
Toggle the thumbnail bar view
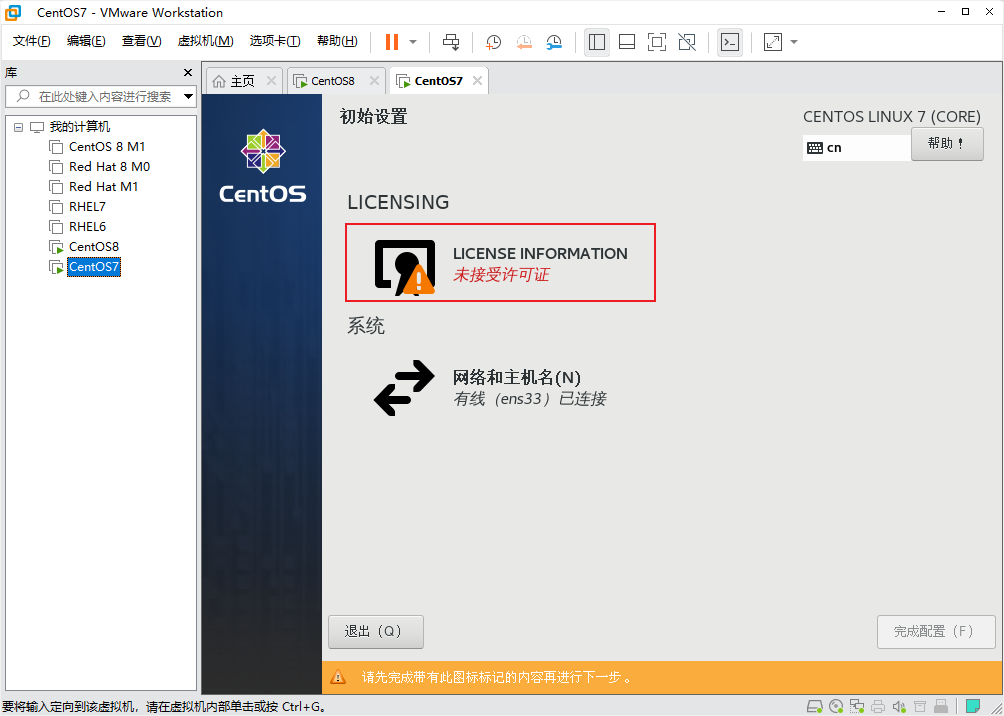(x=627, y=42)
